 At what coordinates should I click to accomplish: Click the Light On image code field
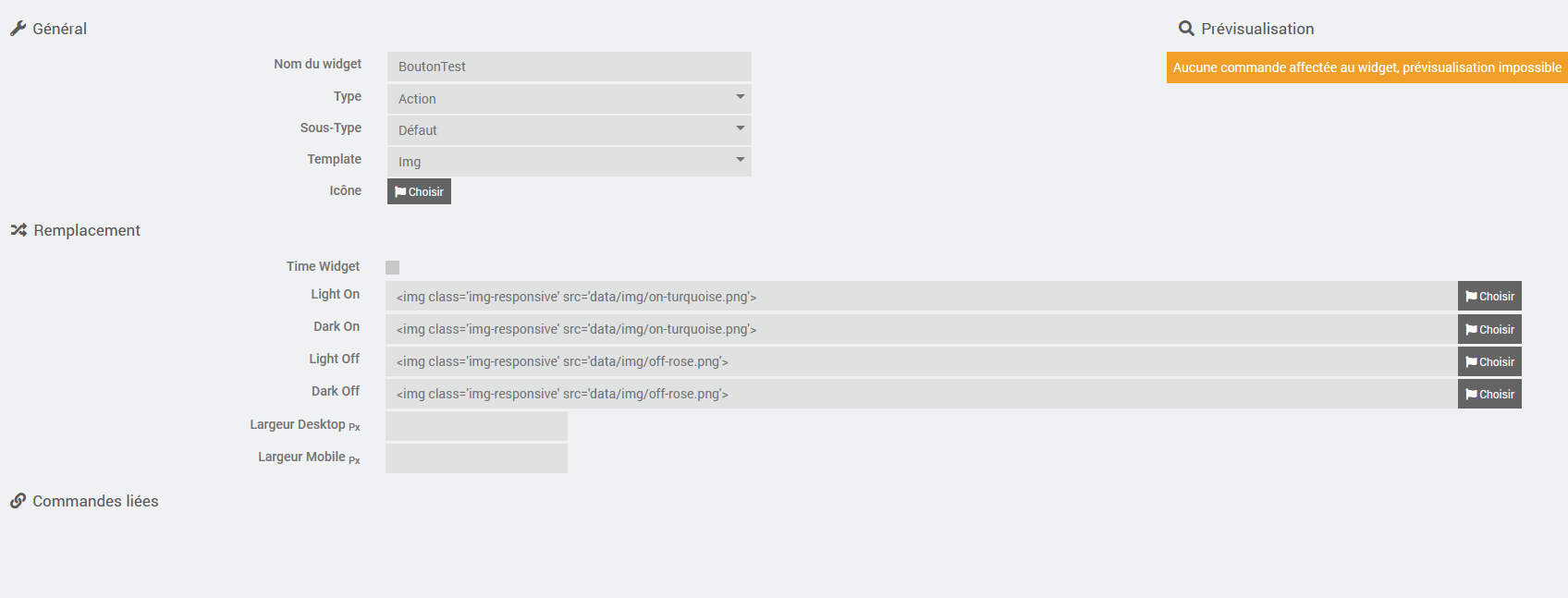tap(922, 297)
